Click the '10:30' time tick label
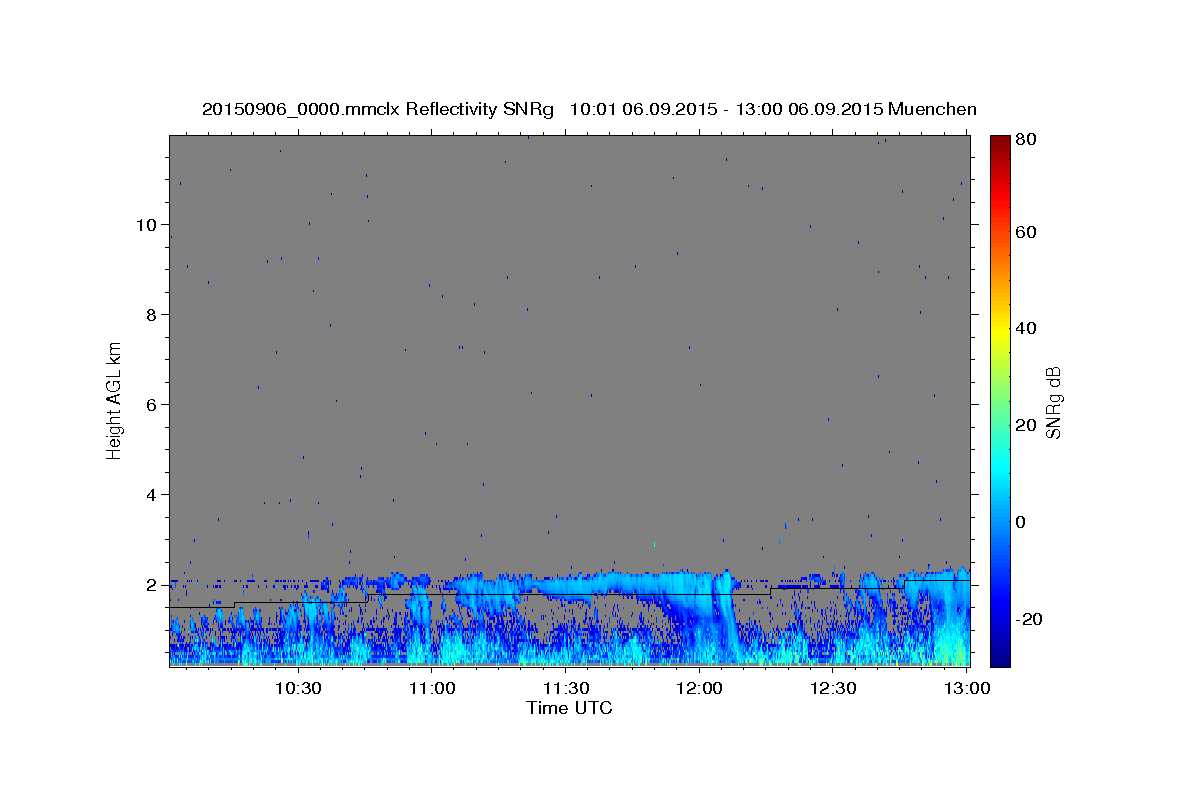Screen dimensions: 1200x800 point(298,688)
